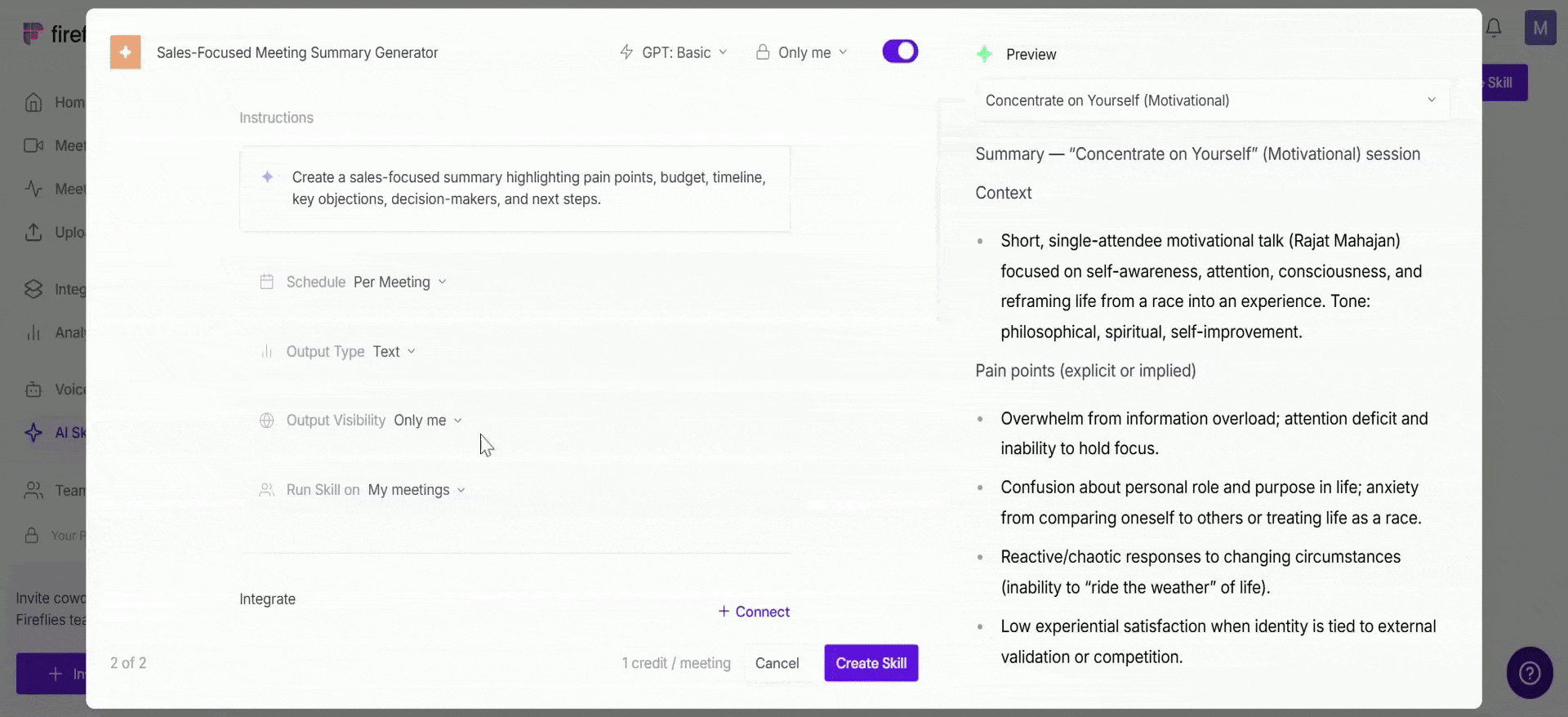This screenshot has height=717, width=1568.
Task: Open the help question mark icon
Action: [x=1530, y=673]
